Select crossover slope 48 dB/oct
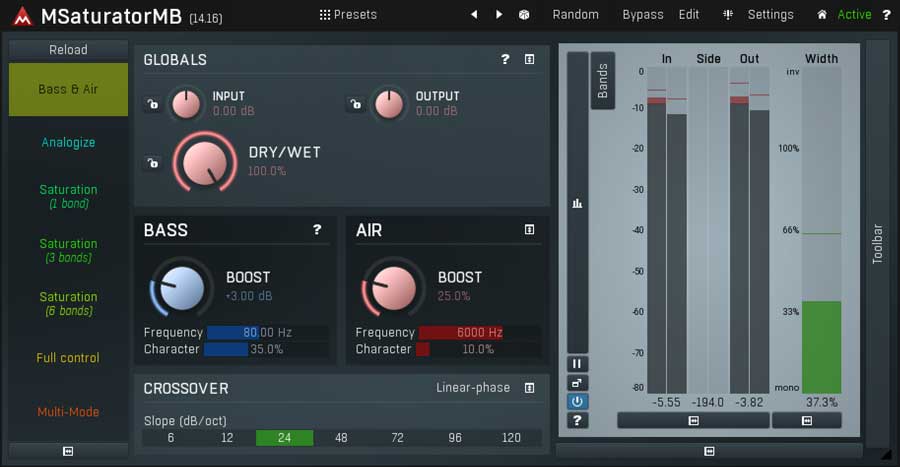 342,438
